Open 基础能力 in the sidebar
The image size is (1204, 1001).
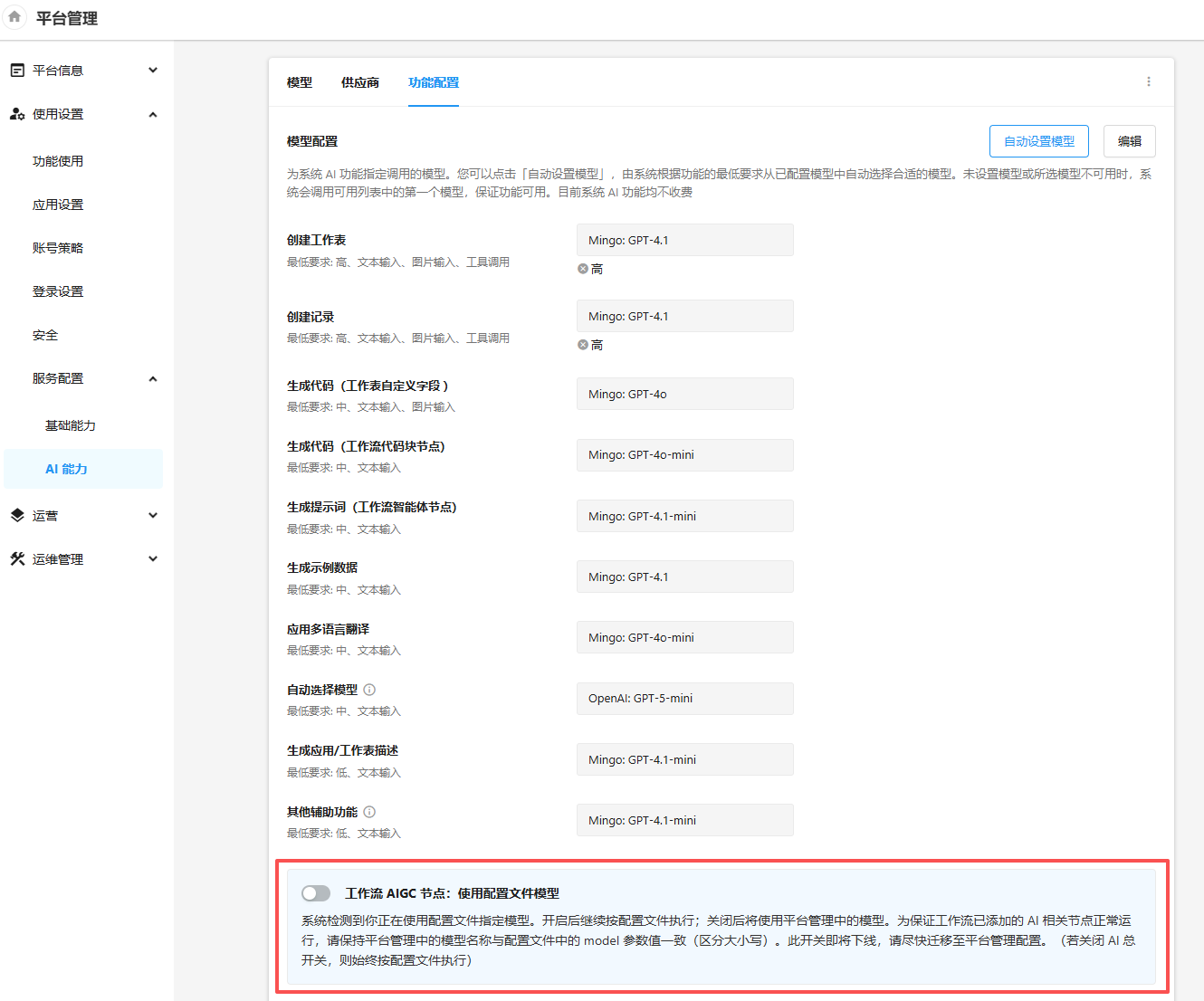(71, 425)
